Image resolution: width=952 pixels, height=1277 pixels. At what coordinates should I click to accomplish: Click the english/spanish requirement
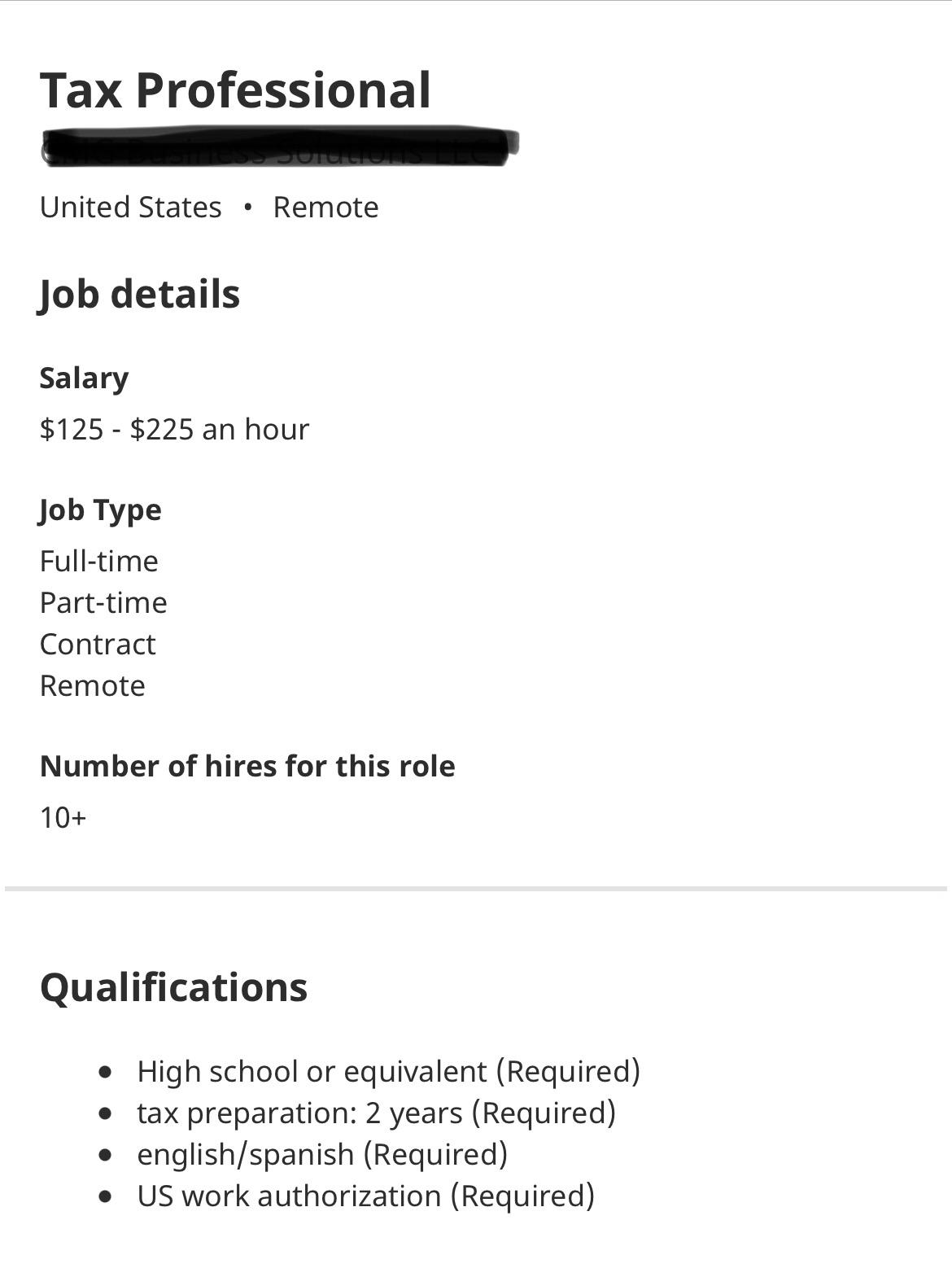pyautogui.click(x=322, y=1154)
